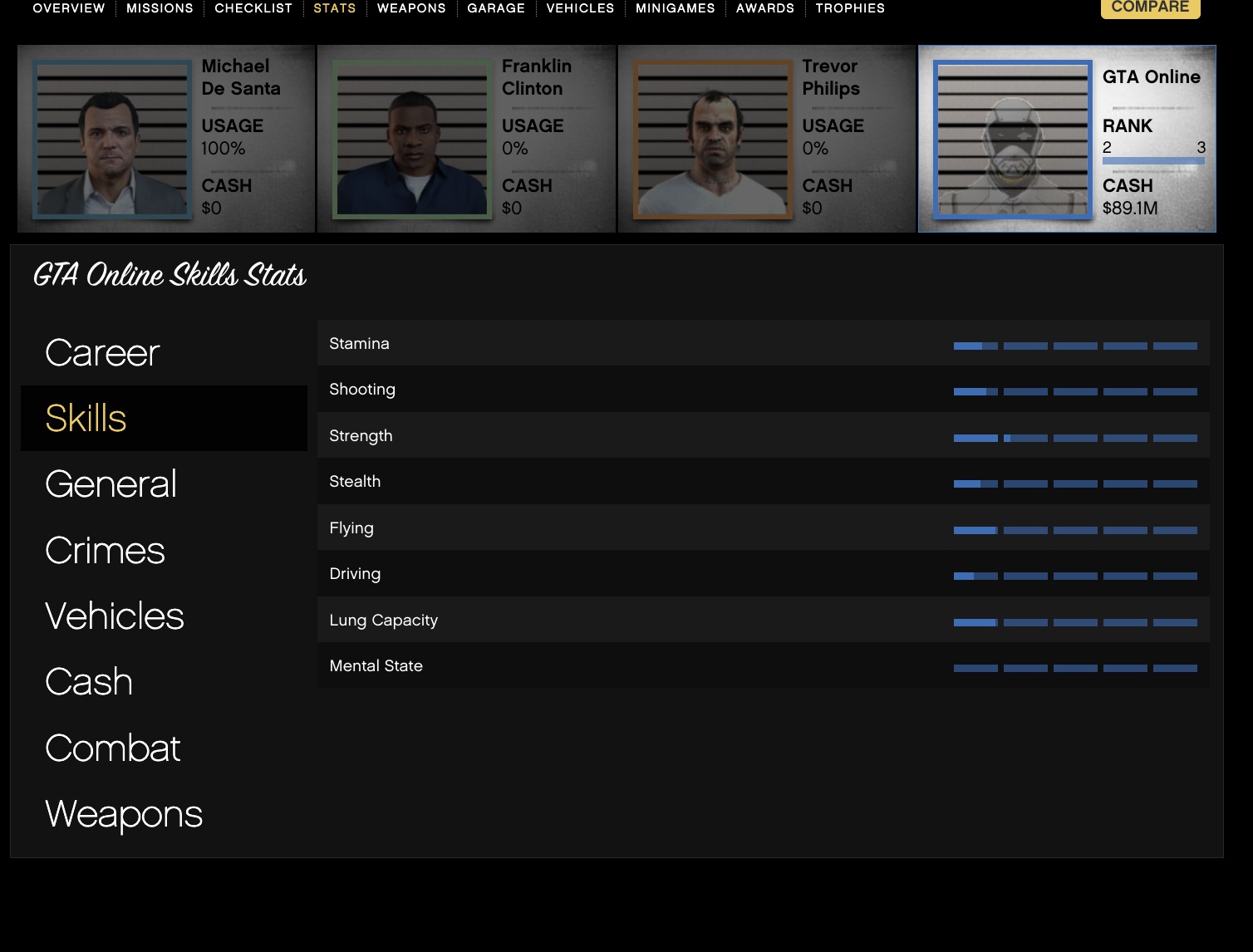Click the Mental State skill label

click(376, 665)
